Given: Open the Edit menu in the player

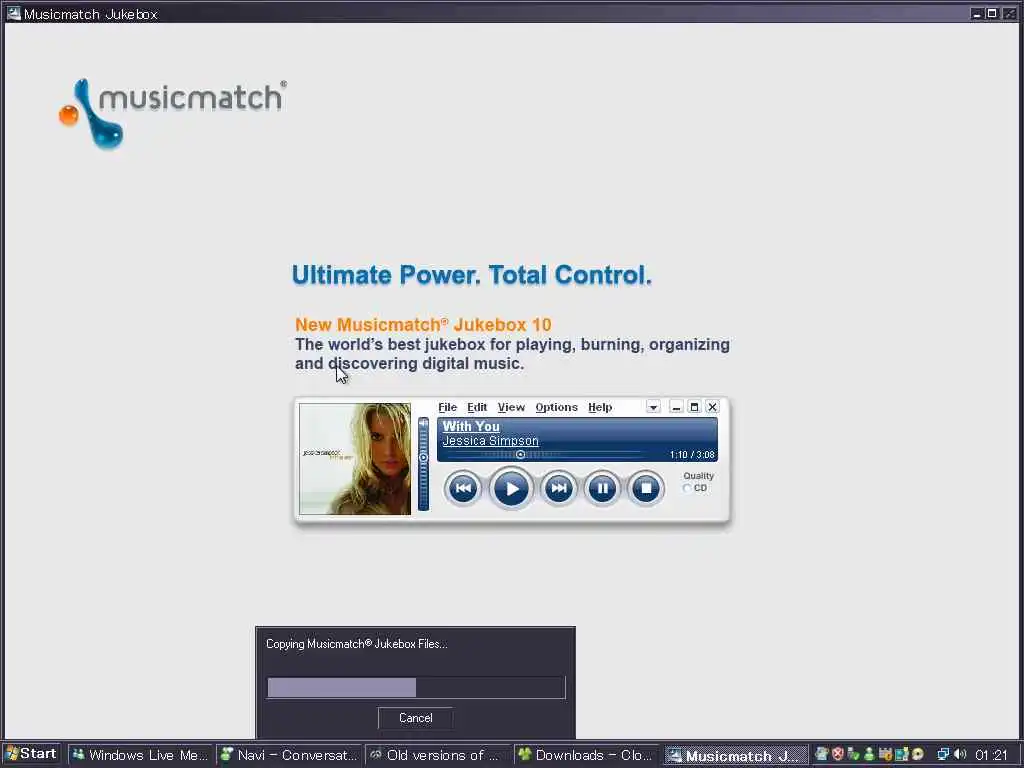Looking at the screenshot, I should point(477,407).
